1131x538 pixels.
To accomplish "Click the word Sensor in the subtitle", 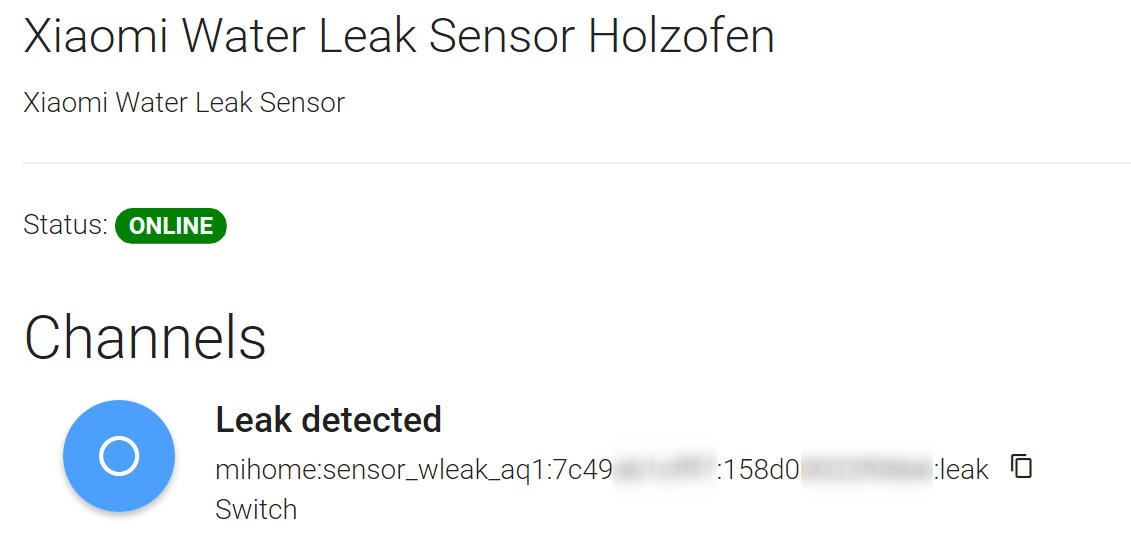I will pyautogui.click(x=307, y=102).
